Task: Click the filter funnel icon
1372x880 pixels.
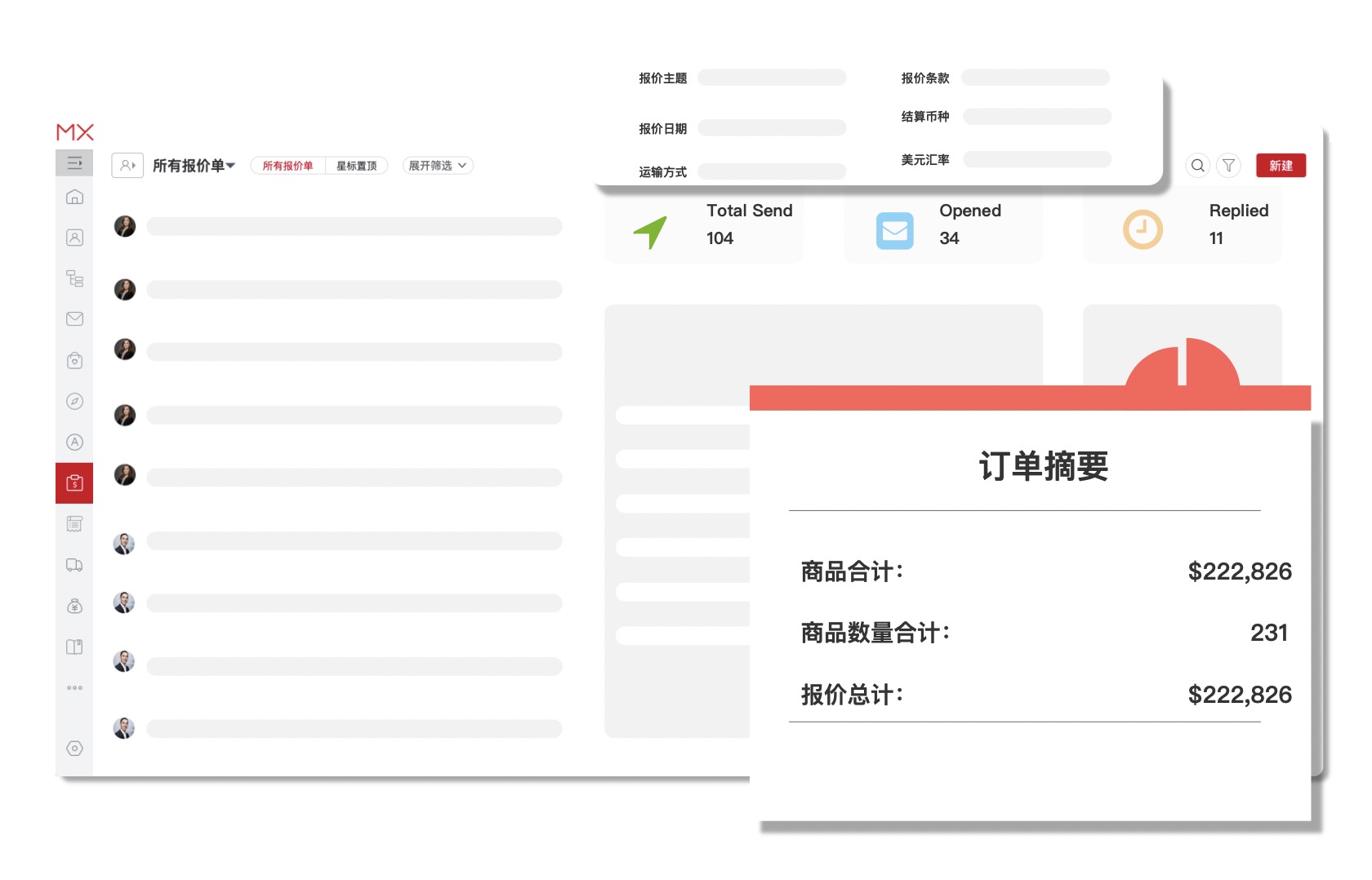Action: click(1229, 165)
